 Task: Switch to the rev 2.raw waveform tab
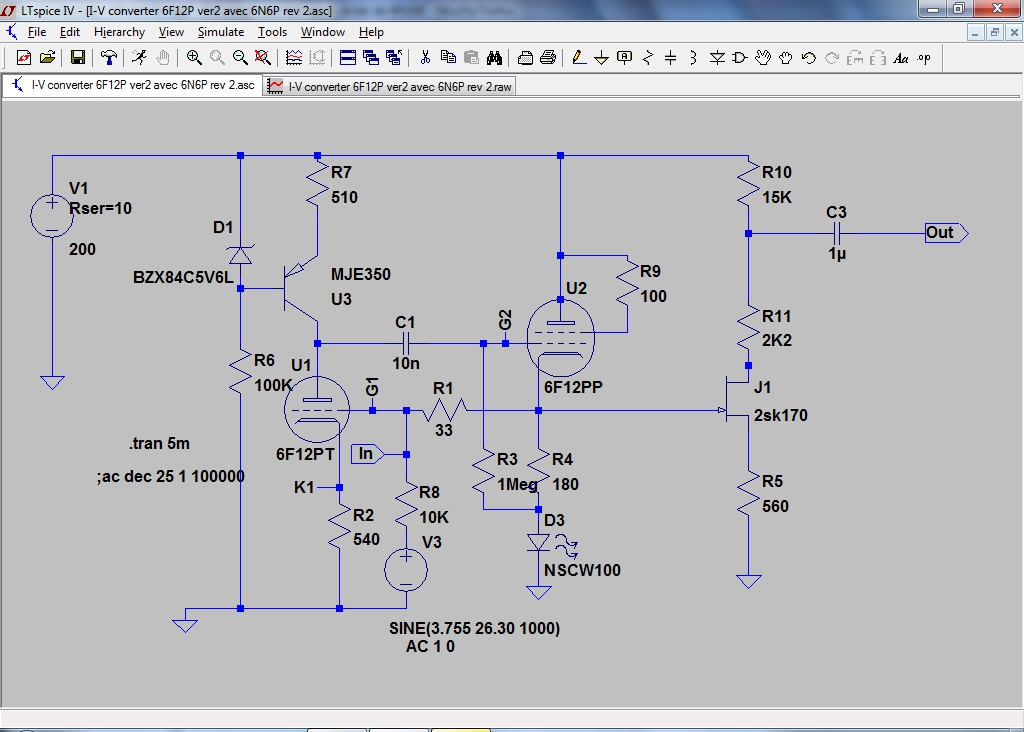[390, 86]
